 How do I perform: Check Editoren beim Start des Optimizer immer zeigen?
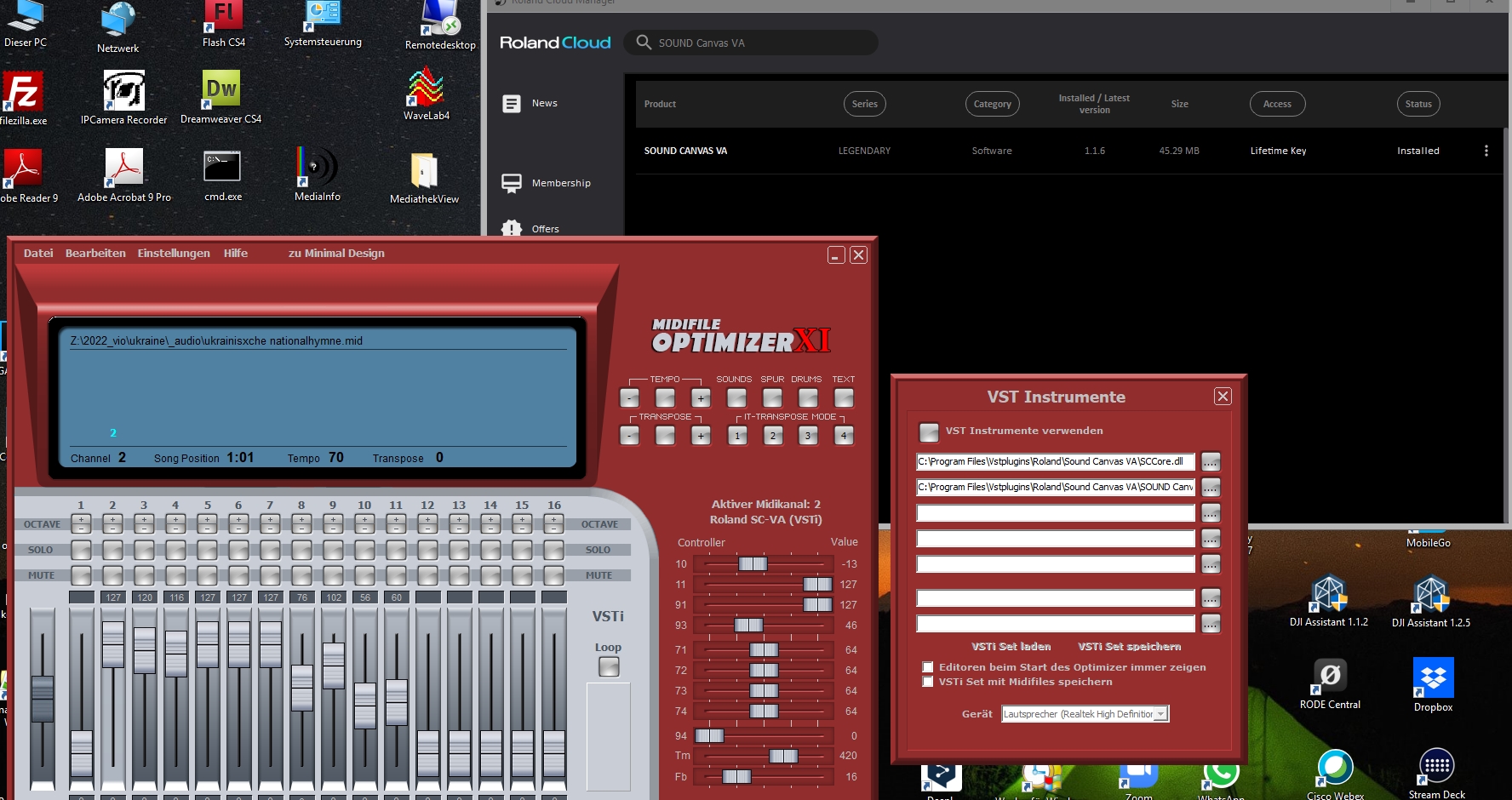pyautogui.click(x=928, y=667)
